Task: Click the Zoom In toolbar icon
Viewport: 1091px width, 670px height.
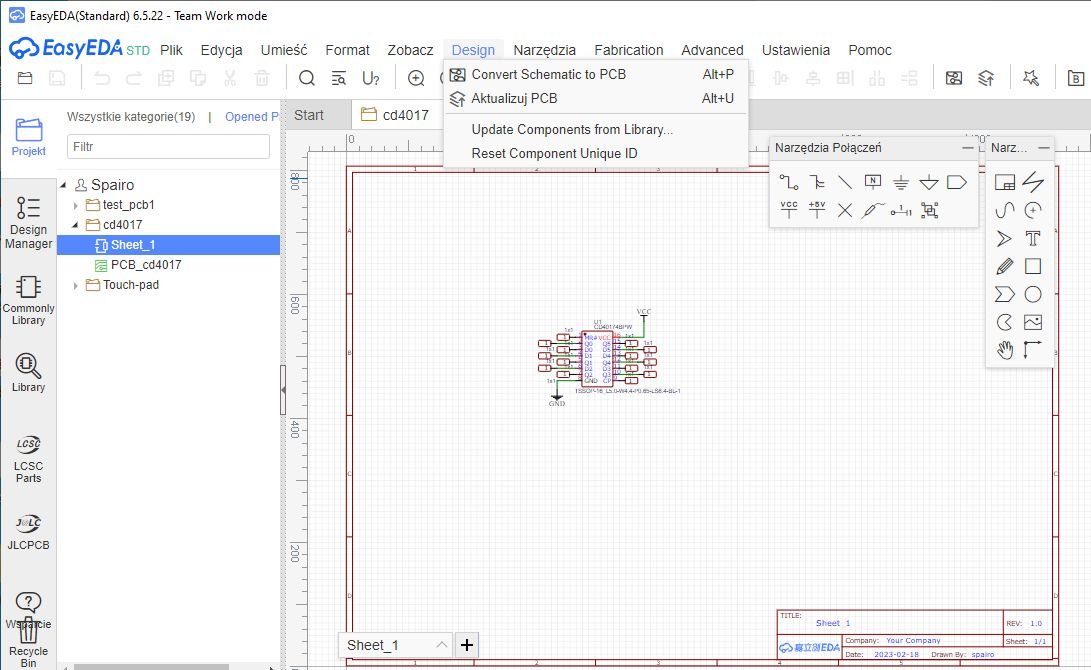Action: [416, 78]
